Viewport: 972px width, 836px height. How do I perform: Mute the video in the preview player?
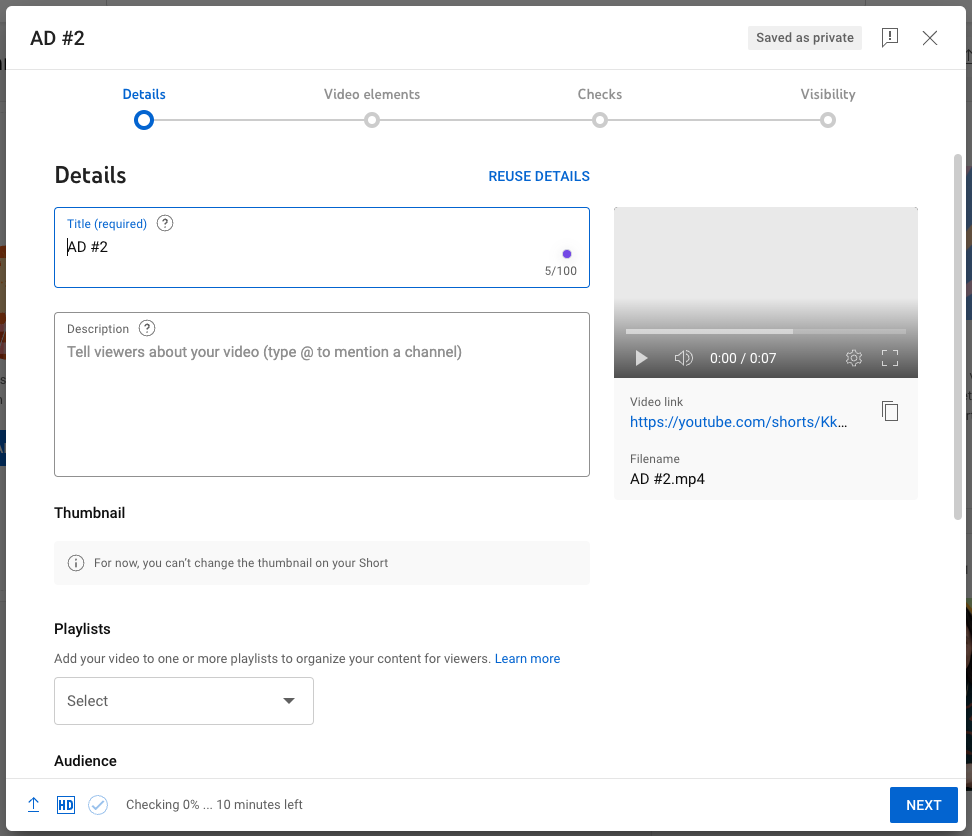683,358
